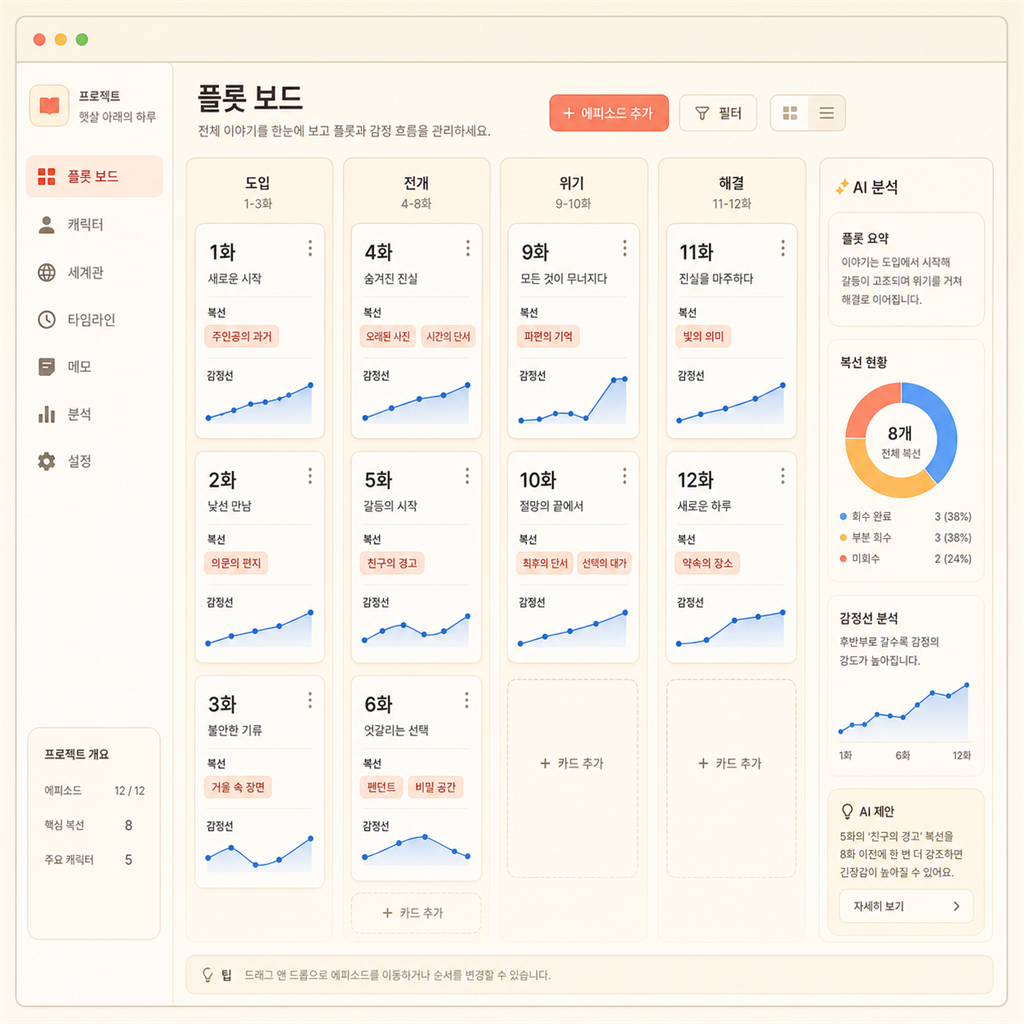Select the 빛의 의미 tag
Screen dimensions: 1024x1024
(703, 336)
